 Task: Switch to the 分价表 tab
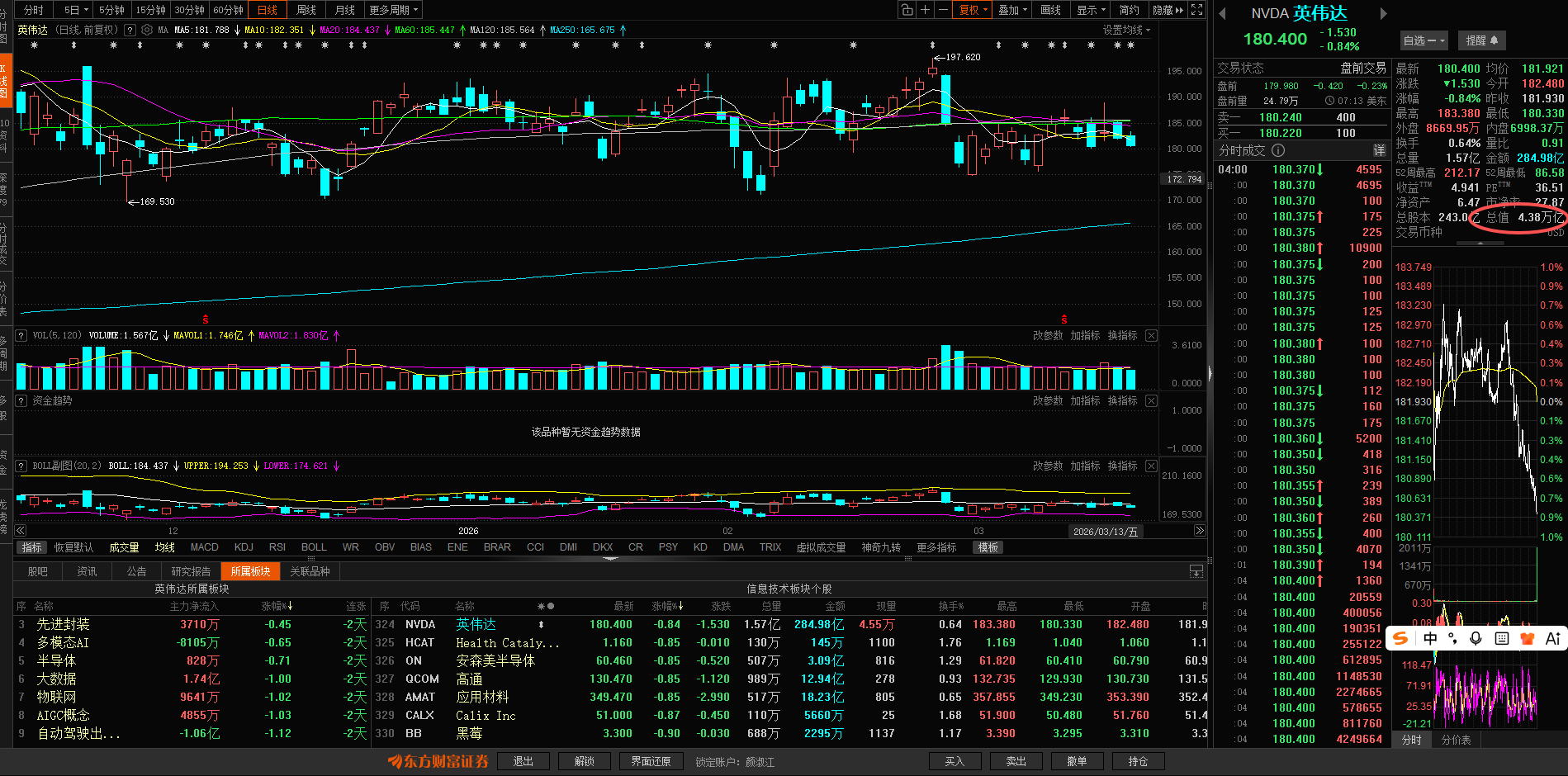point(1456,740)
